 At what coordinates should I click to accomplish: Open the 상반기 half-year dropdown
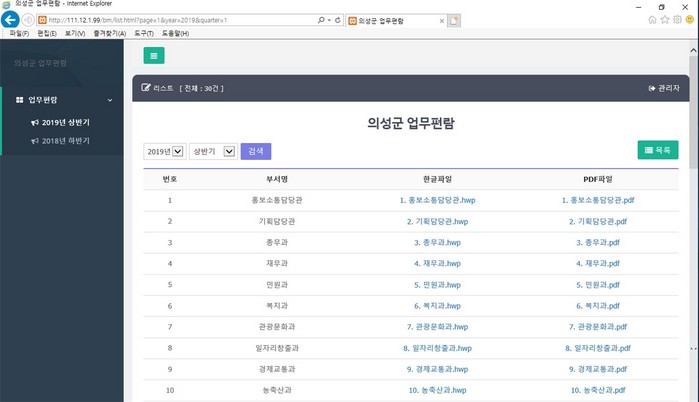(211, 151)
